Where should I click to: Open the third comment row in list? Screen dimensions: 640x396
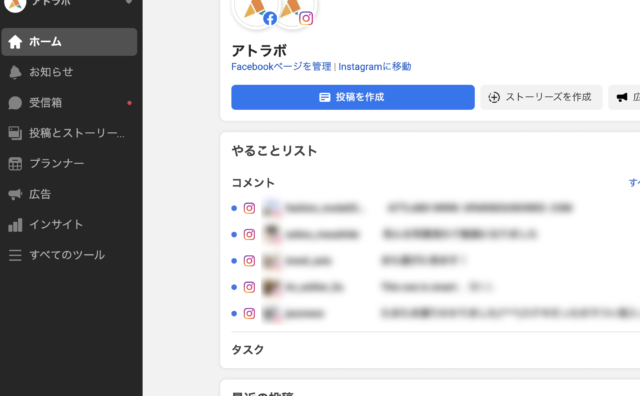pos(436,261)
